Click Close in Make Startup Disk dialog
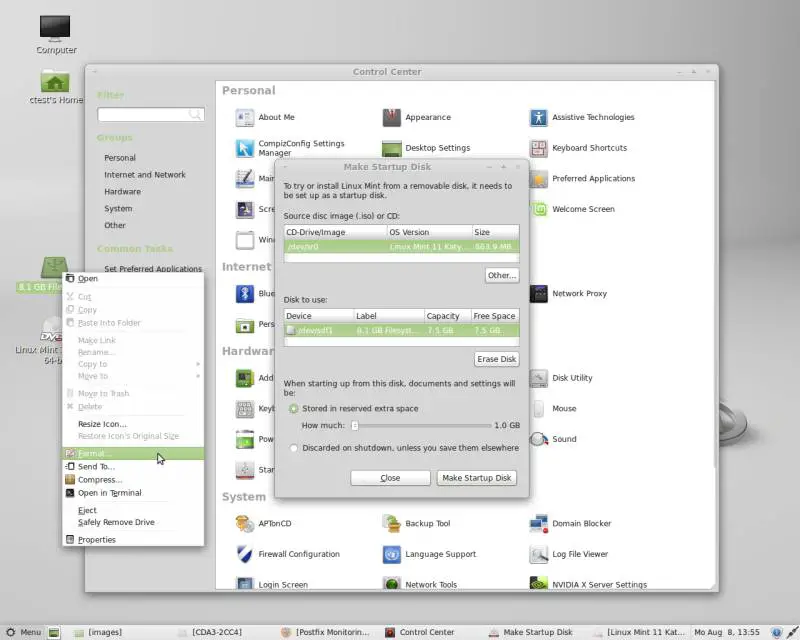The image size is (800, 640). tap(390, 478)
